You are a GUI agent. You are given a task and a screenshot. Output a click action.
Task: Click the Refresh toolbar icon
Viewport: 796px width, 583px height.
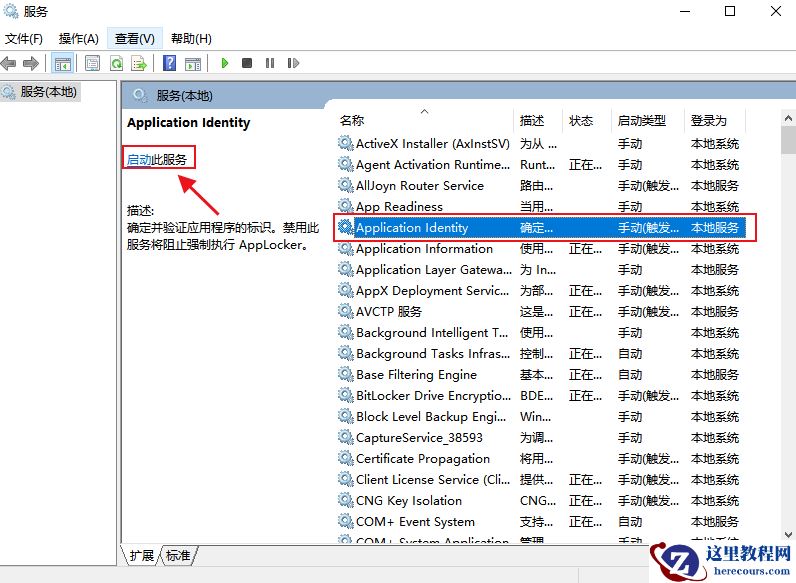[x=116, y=63]
